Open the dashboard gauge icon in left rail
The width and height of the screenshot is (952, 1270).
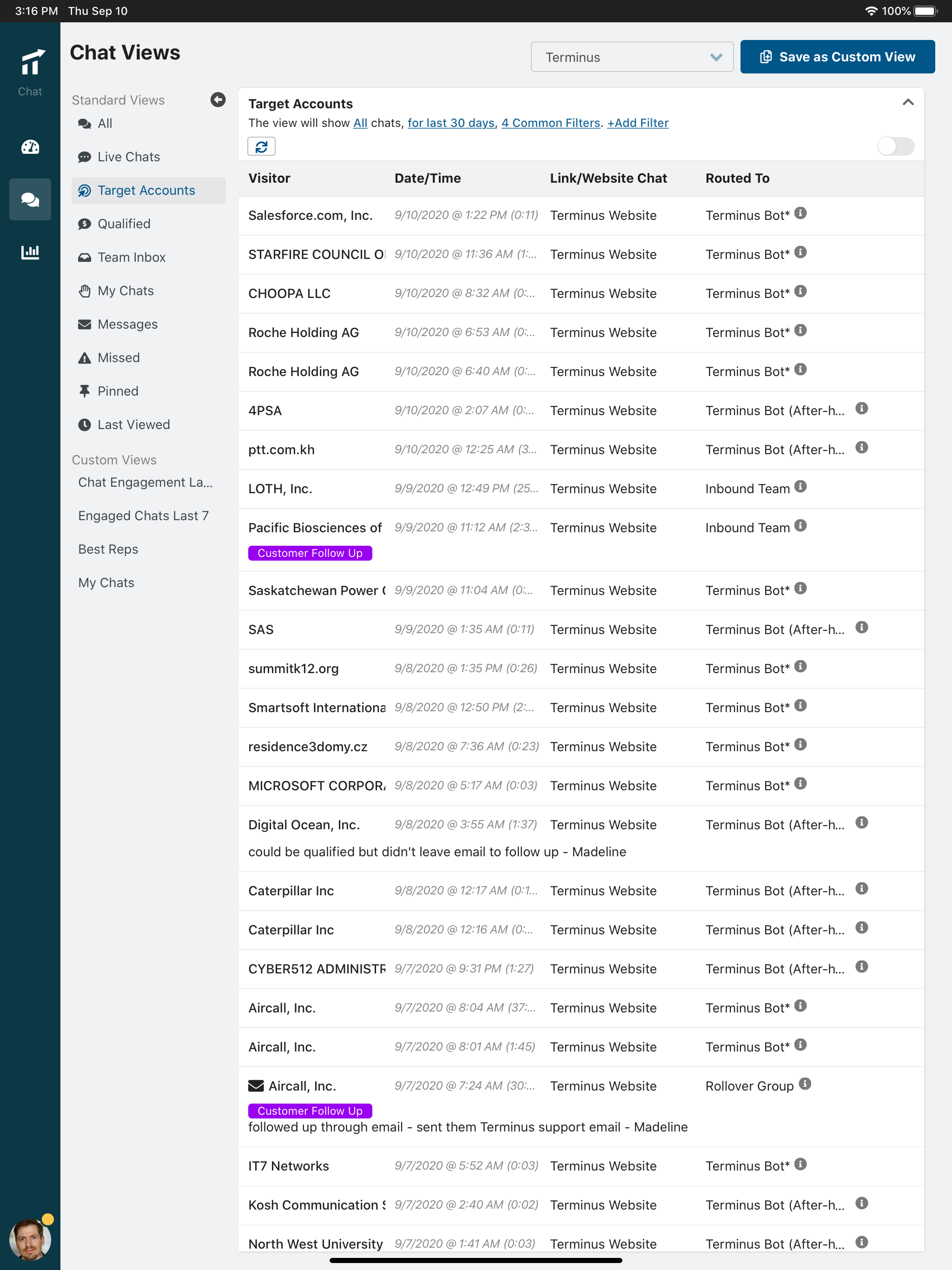[x=30, y=147]
